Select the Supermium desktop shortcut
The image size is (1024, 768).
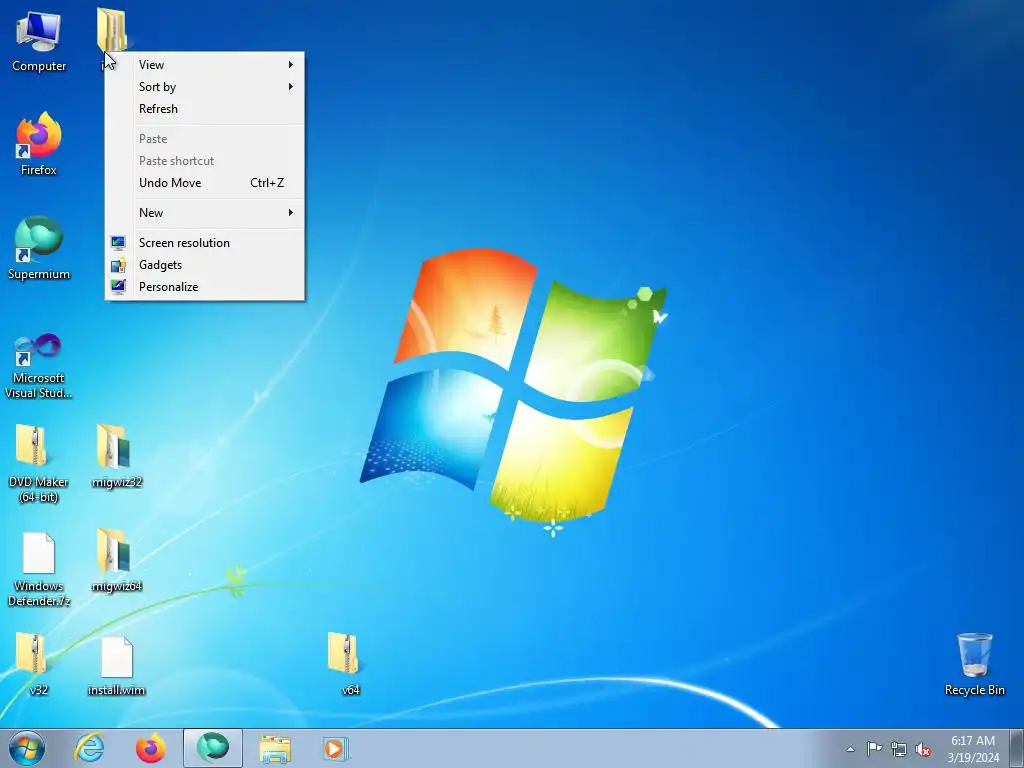pyautogui.click(x=39, y=248)
